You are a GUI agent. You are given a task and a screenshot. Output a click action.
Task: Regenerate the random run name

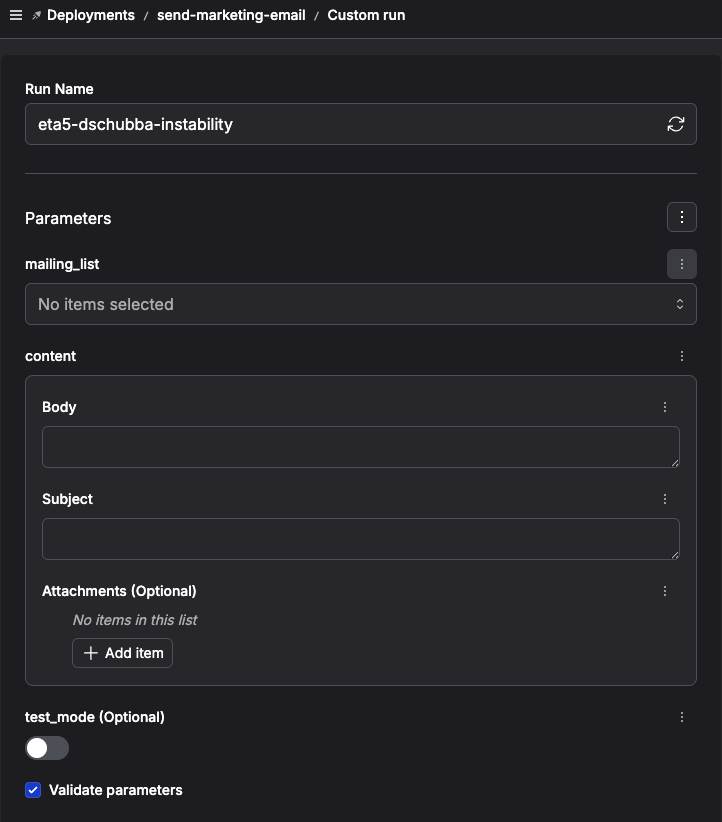point(675,124)
